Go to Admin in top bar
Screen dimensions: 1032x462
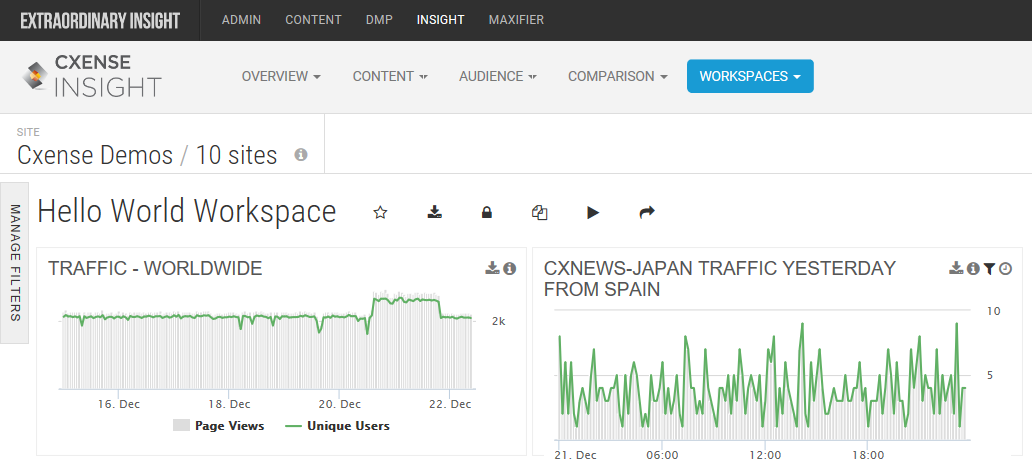point(242,20)
